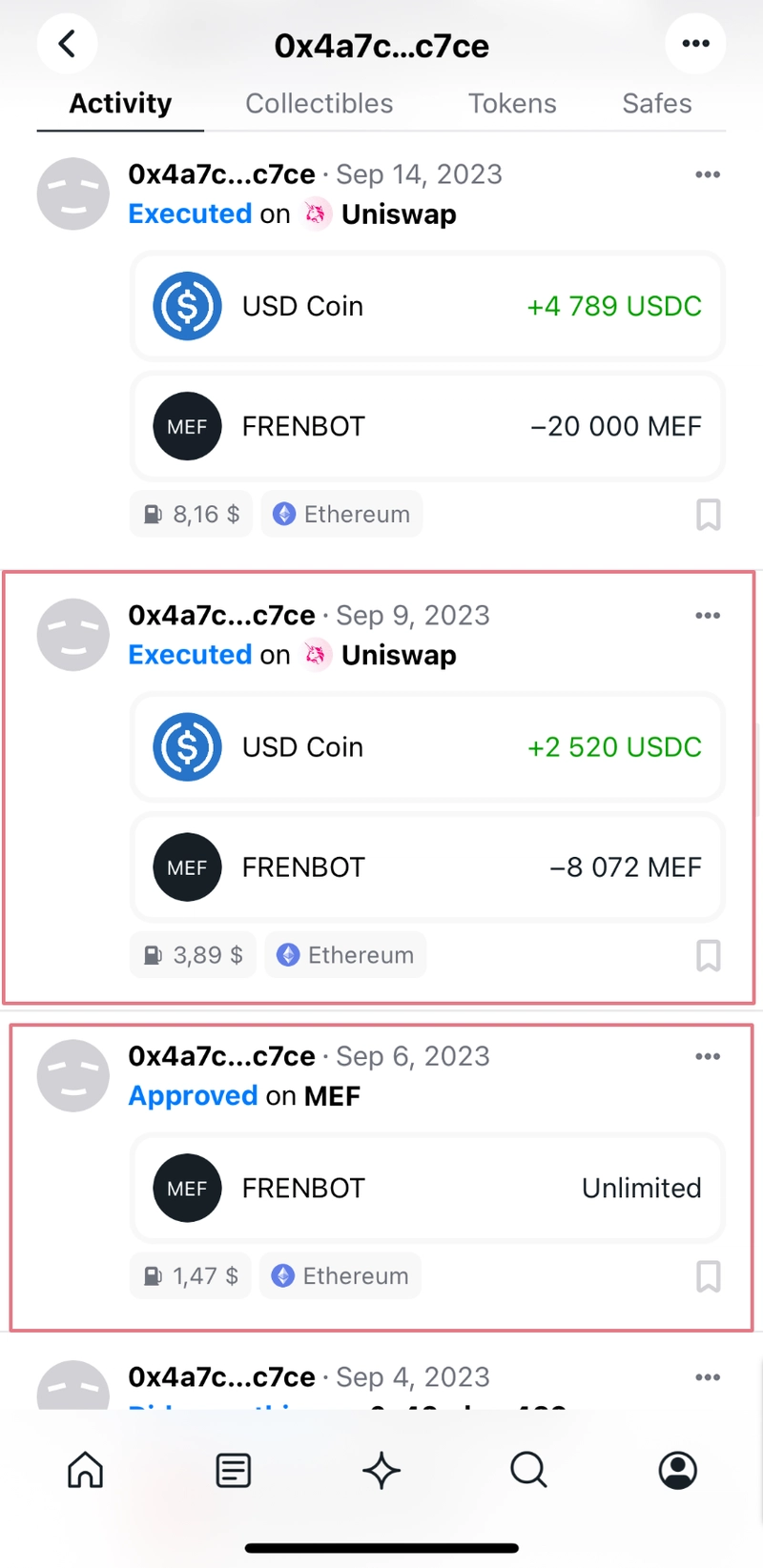Screen dimensions: 763x1568
Task: Tap the sparkle icon in bottom bar
Action: [x=381, y=1470]
